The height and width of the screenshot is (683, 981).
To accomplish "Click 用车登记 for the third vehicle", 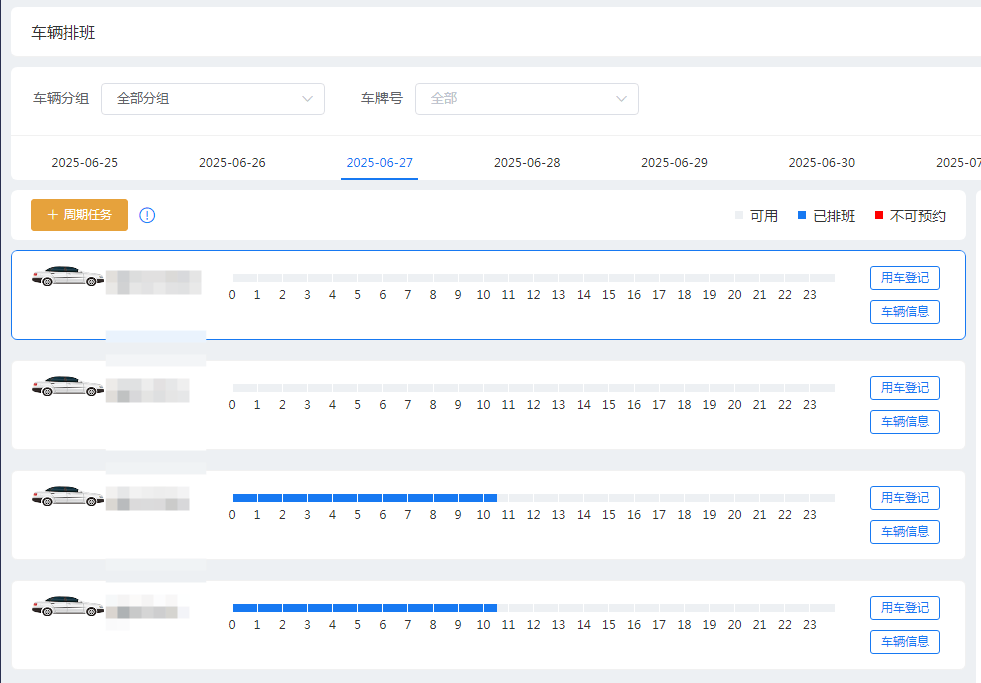I will [x=905, y=498].
